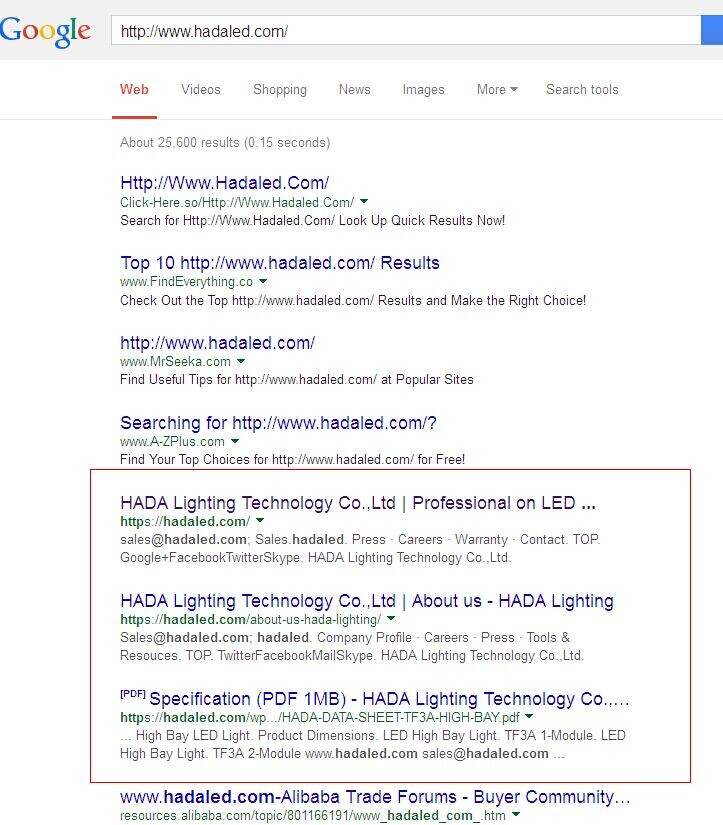Open the Images tab
This screenshot has height=825, width=723.
click(x=424, y=89)
